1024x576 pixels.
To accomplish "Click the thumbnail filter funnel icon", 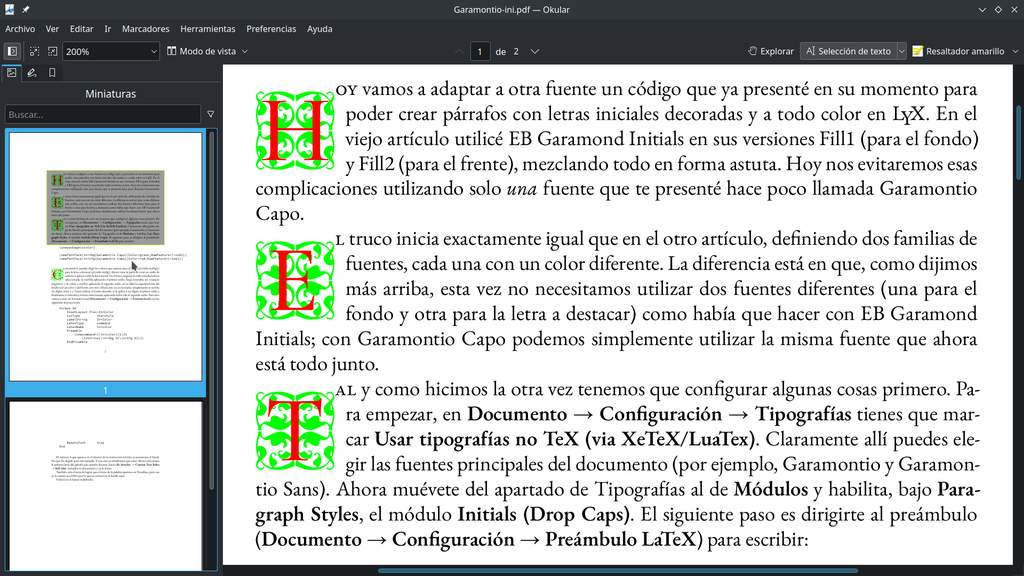I will (210, 114).
